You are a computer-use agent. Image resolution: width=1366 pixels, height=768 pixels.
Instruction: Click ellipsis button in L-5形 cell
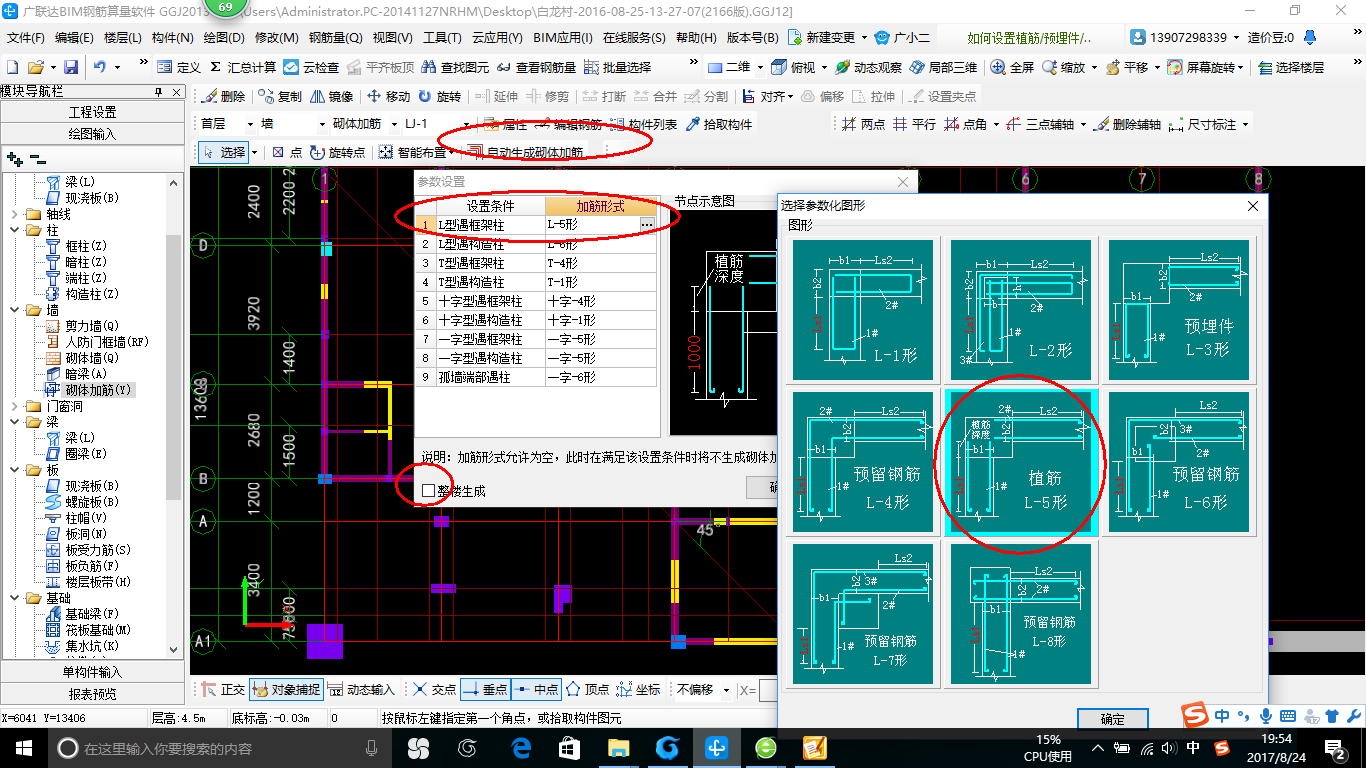point(648,225)
